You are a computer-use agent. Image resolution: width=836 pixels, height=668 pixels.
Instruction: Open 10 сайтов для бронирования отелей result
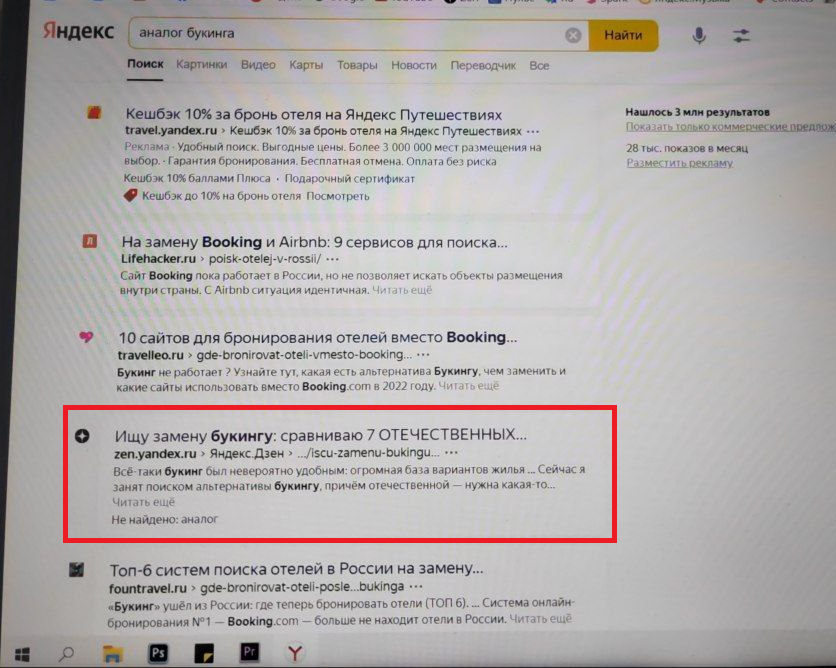318,337
